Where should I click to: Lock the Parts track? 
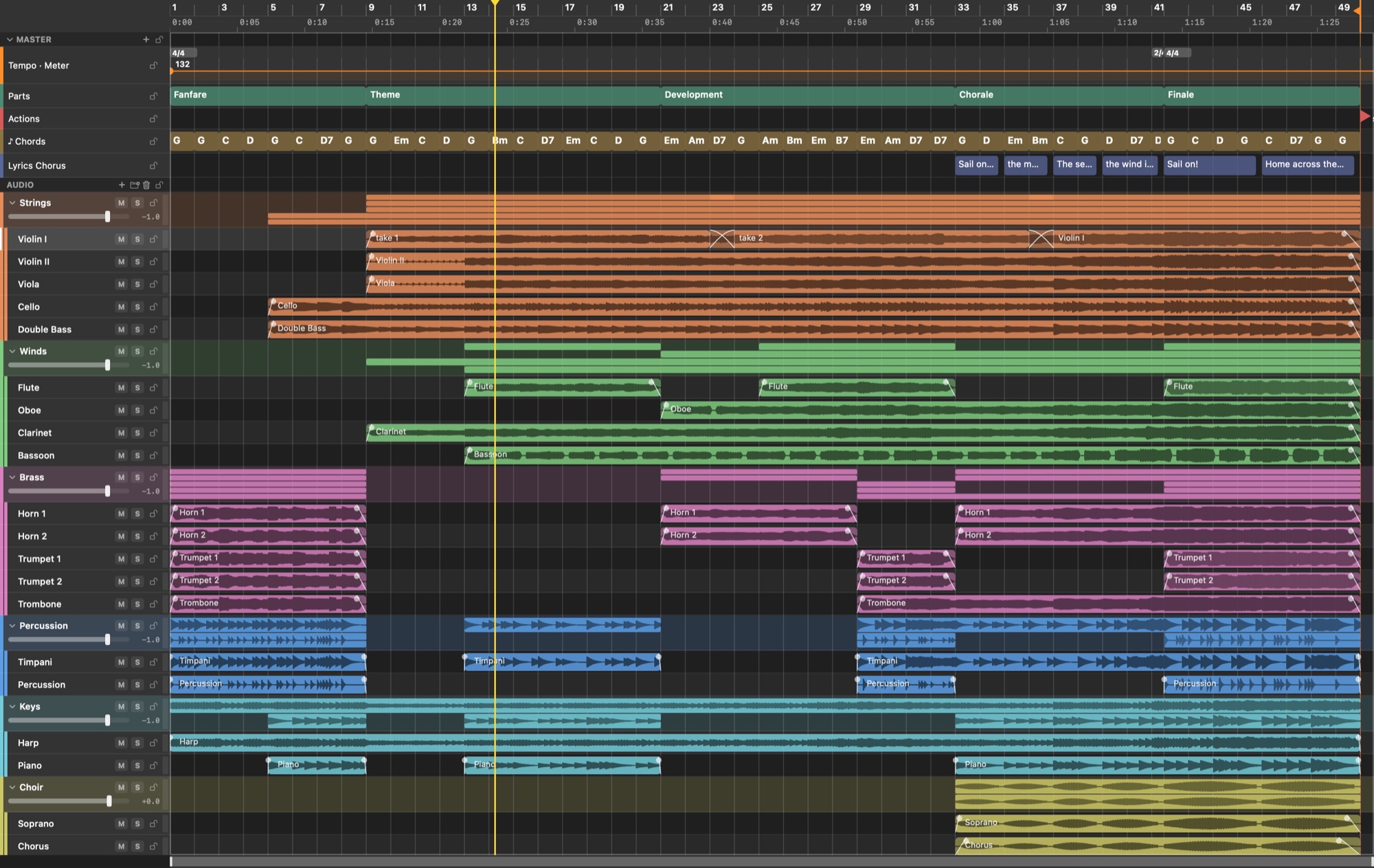(153, 96)
